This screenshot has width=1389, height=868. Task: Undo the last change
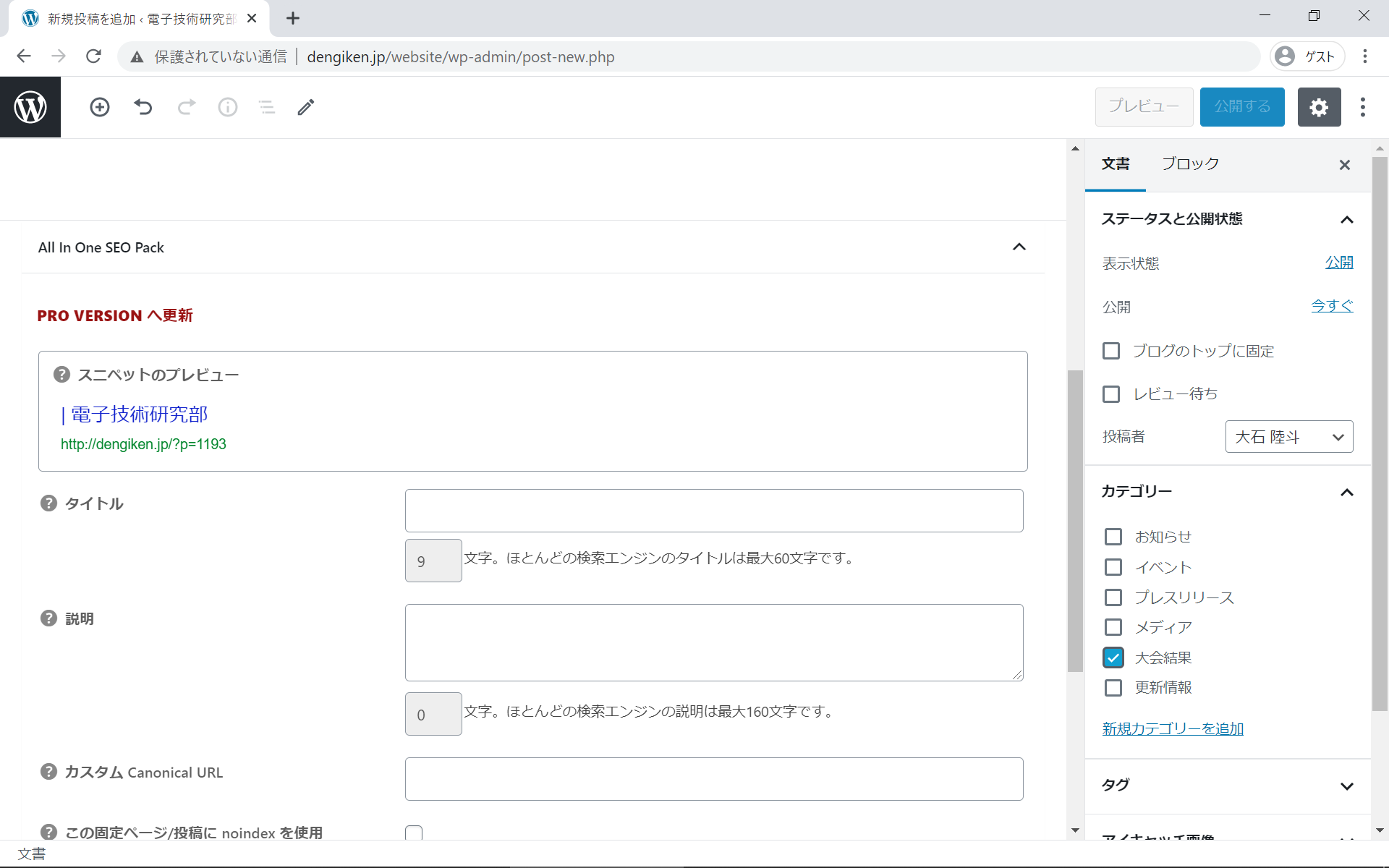pyautogui.click(x=143, y=107)
